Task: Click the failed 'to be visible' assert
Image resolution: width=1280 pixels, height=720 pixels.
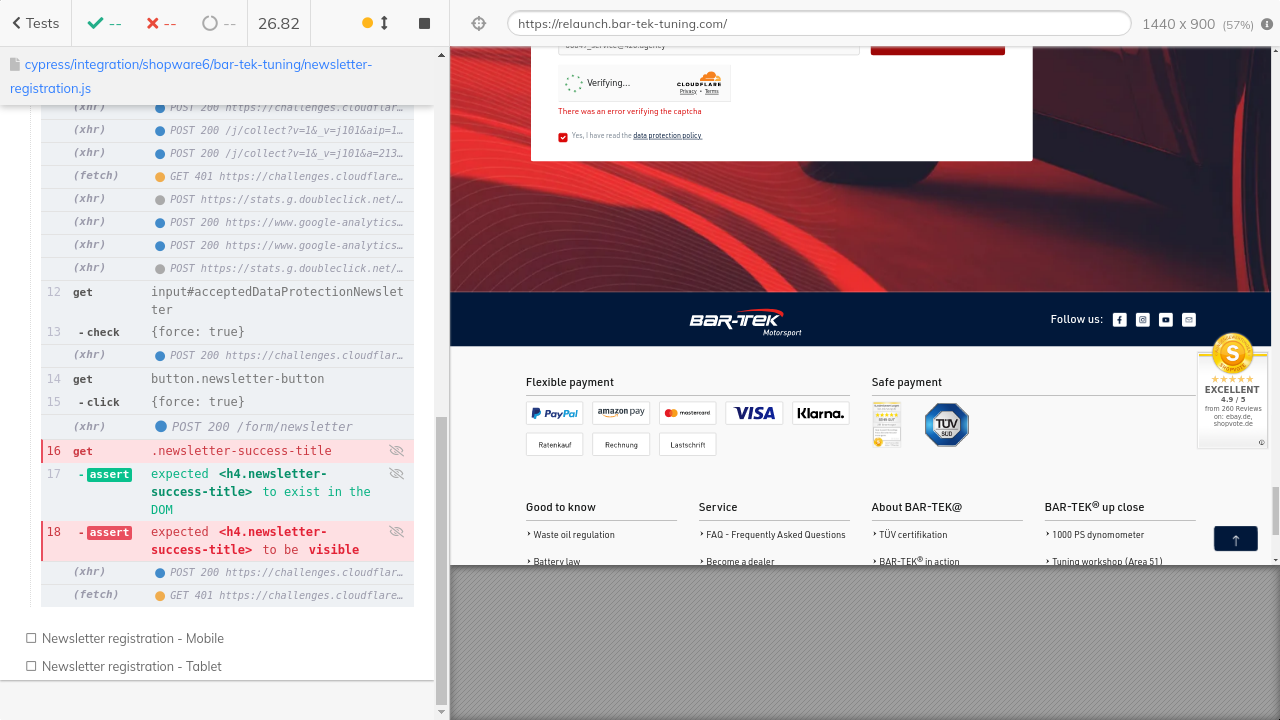Action: pos(254,541)
